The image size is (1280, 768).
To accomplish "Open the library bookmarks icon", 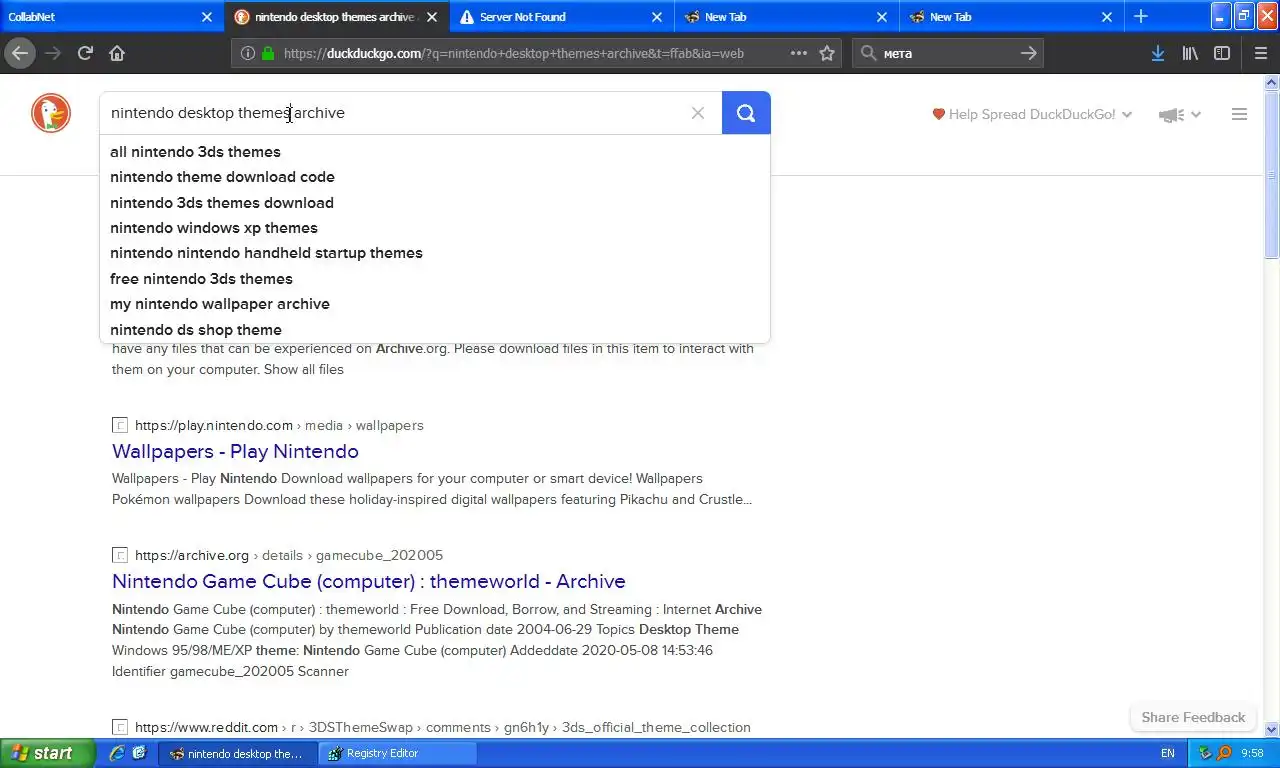I will tap(1190, 53).
